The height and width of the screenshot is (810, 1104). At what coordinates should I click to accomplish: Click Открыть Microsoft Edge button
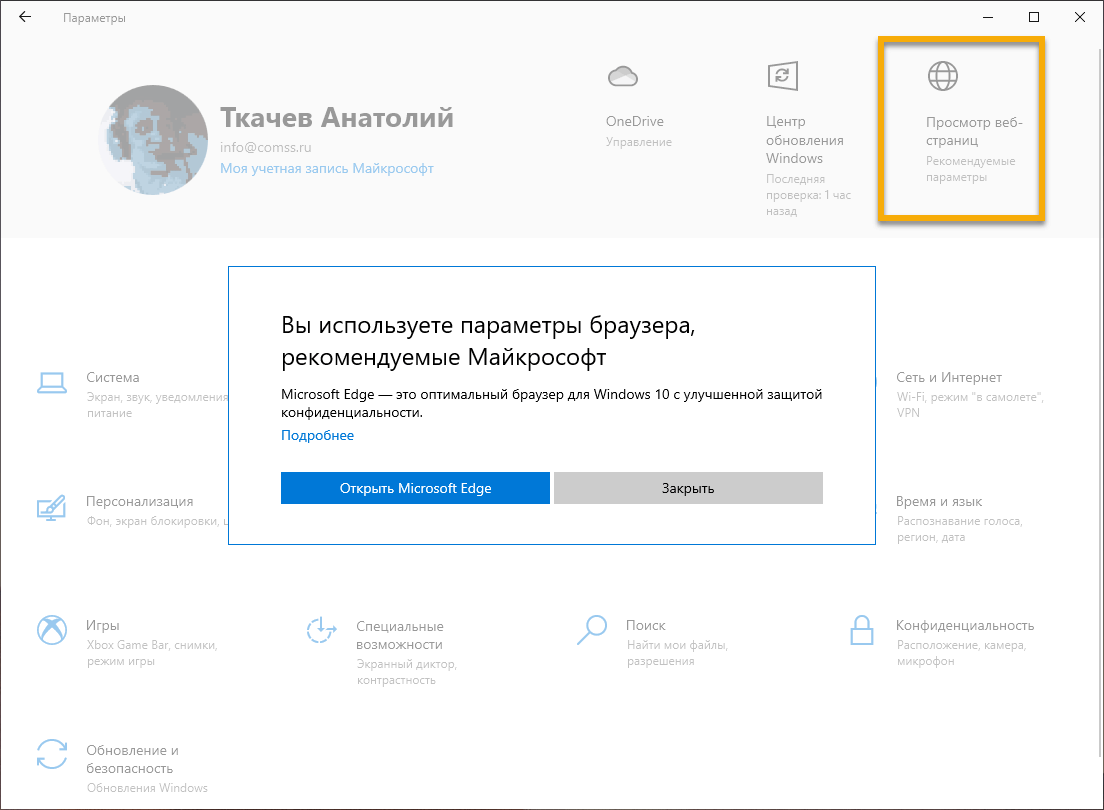(x=415, y=488)
